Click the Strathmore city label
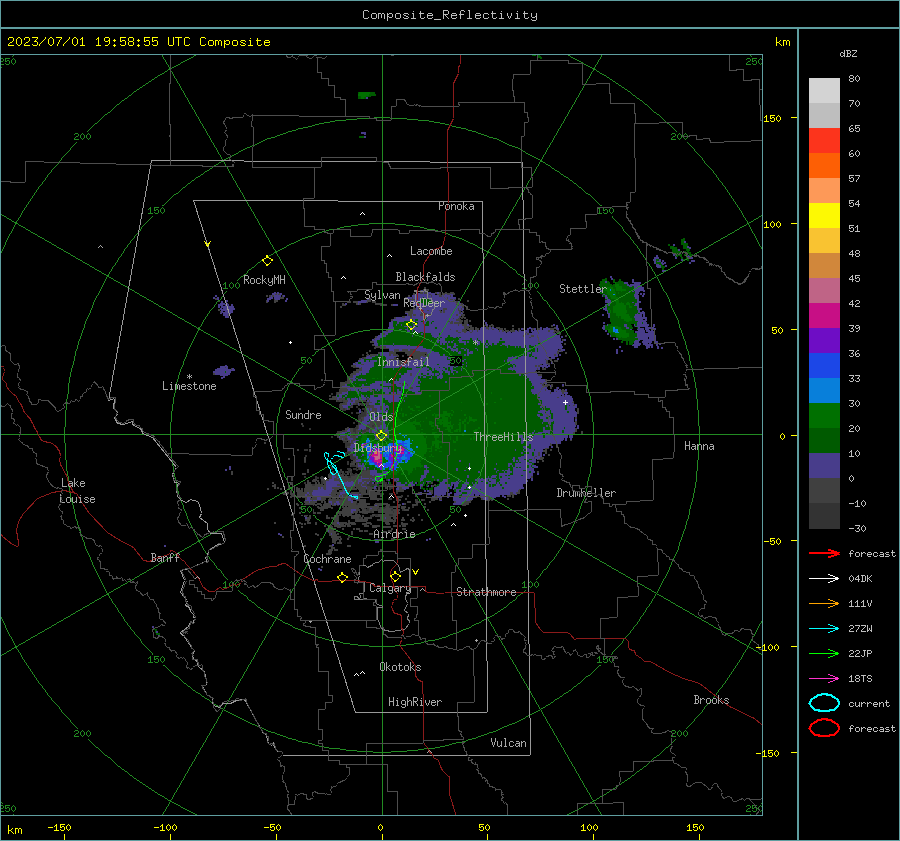The width and height of the screenshot is (900, 841). tap(486, 592)
